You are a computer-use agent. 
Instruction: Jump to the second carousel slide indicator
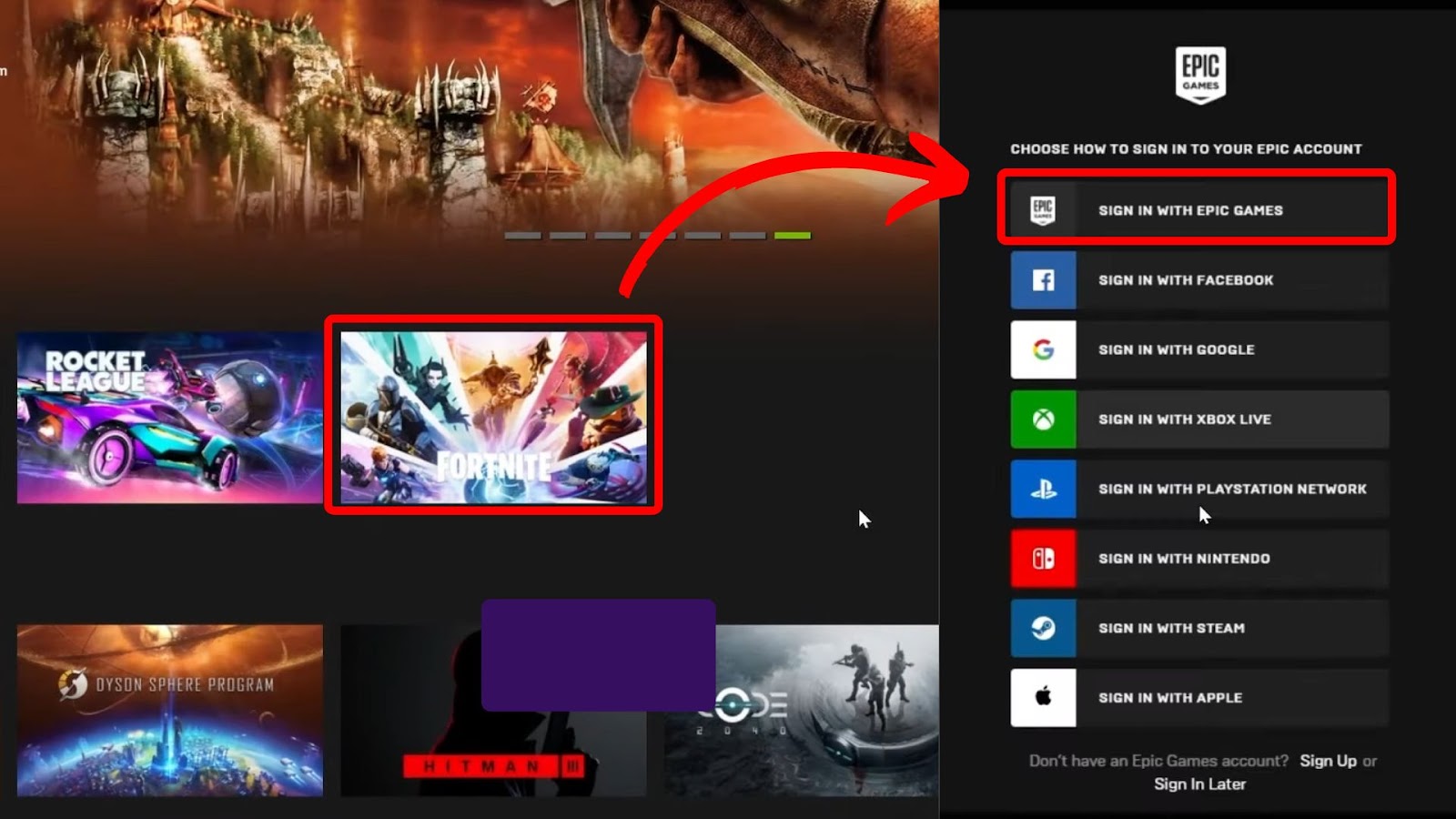click(568, 236)
